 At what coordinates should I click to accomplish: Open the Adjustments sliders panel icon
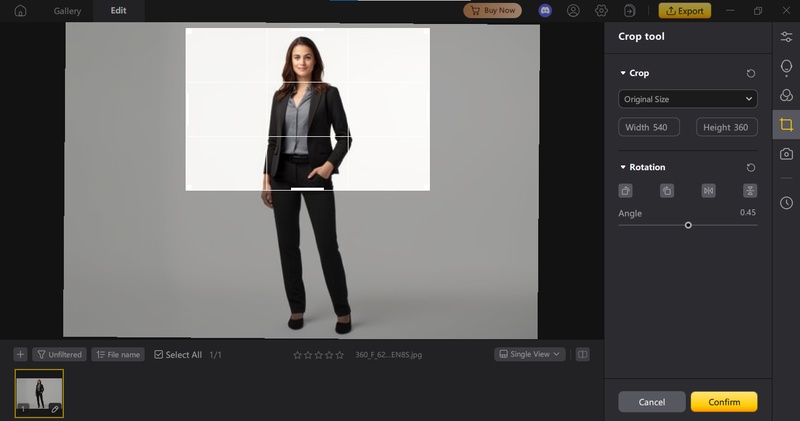point(786,37)
